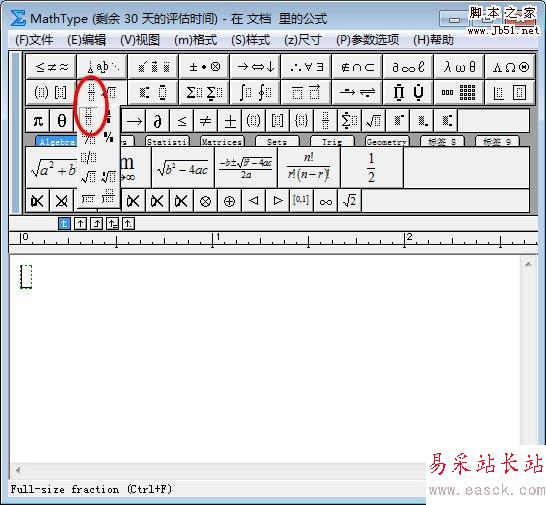Open the relational symbols palette (≤≠≈)

pos(51,66)
